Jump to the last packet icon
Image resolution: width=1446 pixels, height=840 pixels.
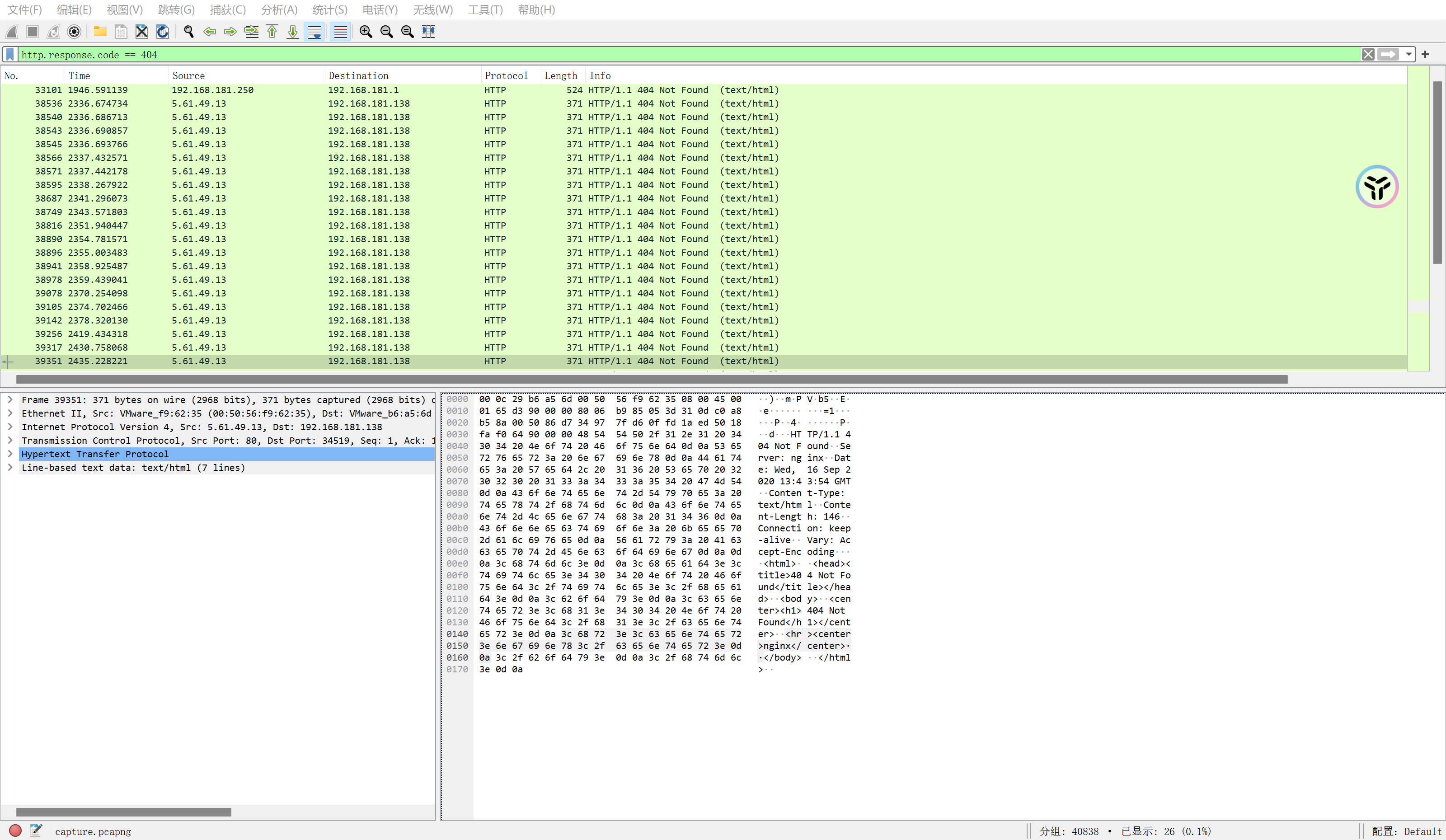click(x=293, y=32)
